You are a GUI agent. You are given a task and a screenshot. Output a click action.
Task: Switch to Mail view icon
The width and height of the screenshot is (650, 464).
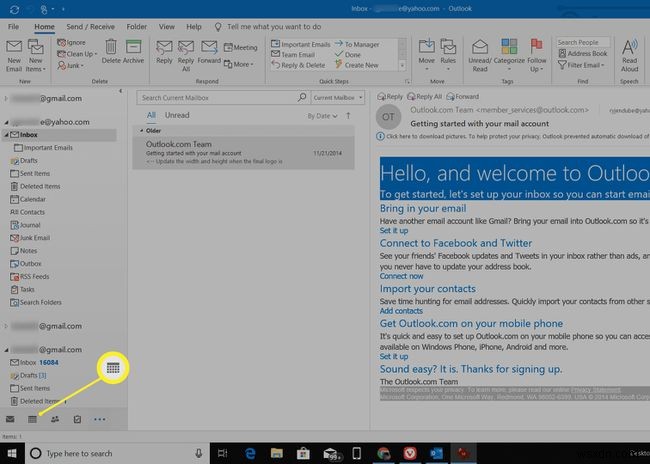tap(10, 419)
